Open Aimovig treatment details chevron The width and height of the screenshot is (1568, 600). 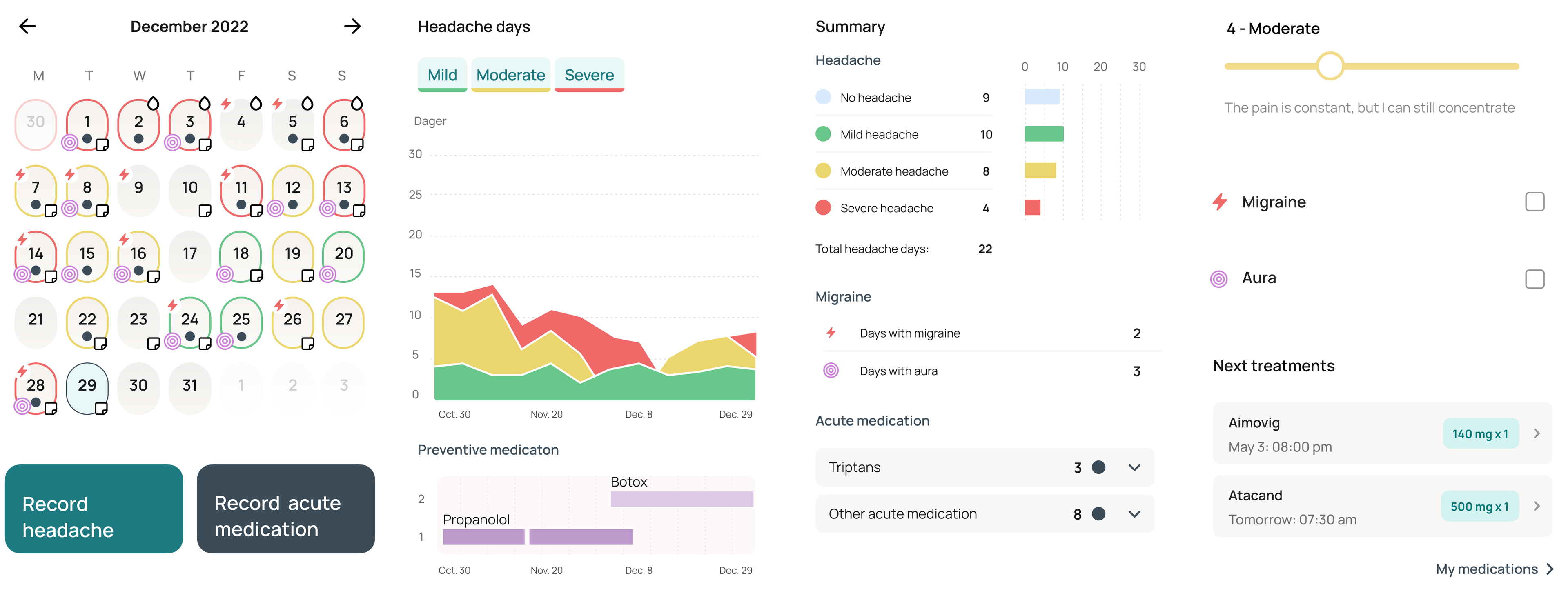[x=1536, y=433]
